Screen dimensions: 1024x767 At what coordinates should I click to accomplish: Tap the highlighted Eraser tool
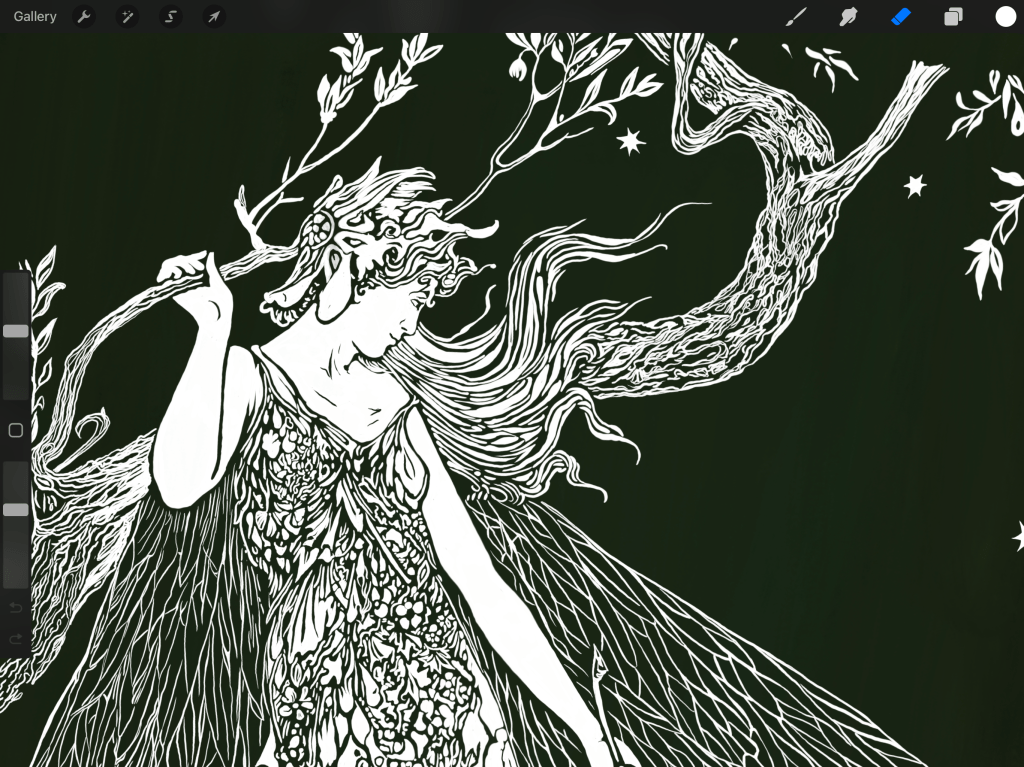[901, 17]
